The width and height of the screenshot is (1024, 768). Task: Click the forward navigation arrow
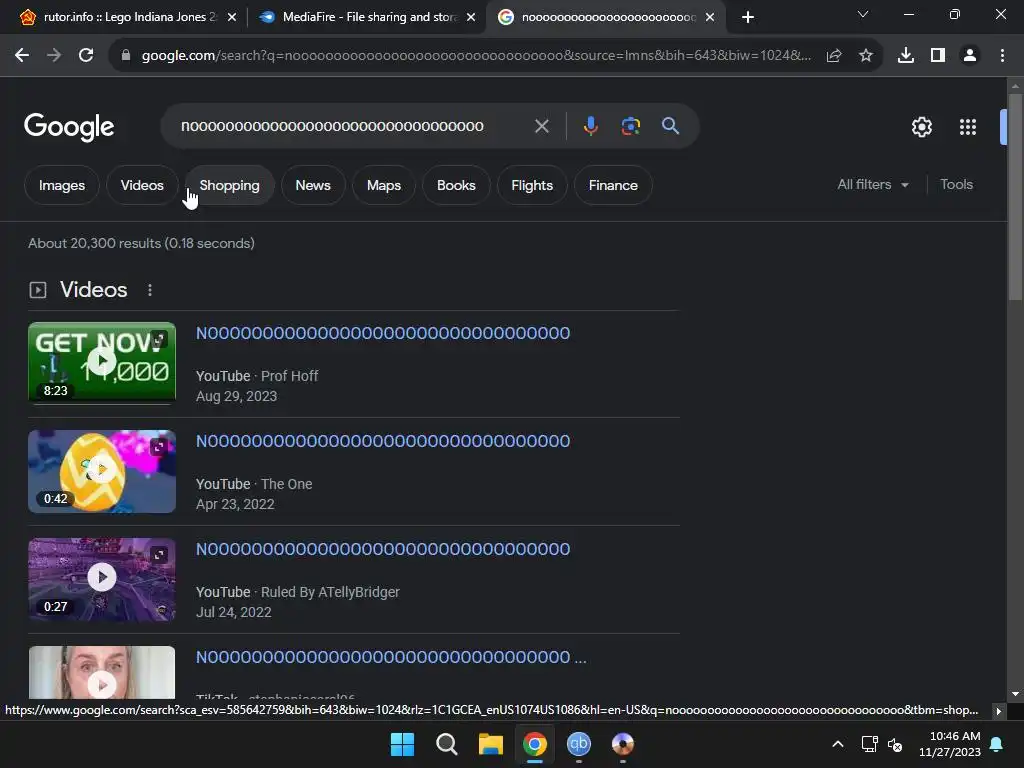54,56
